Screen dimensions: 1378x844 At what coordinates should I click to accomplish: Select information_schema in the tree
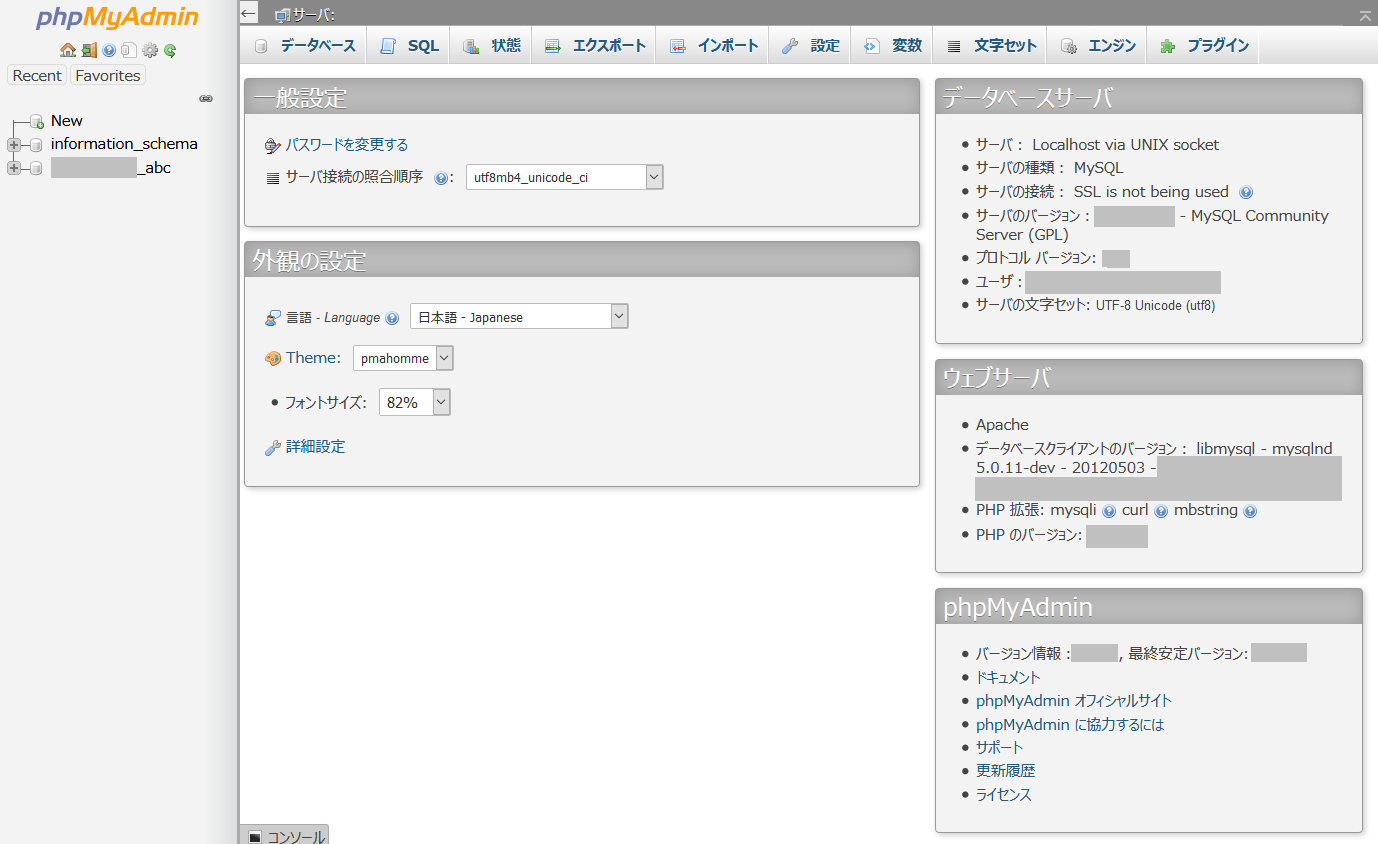[x=124, y=144]
